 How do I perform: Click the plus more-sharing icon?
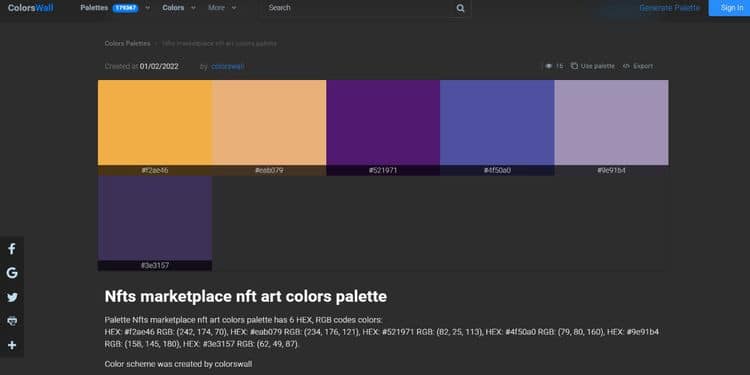(x=12, y=345)
